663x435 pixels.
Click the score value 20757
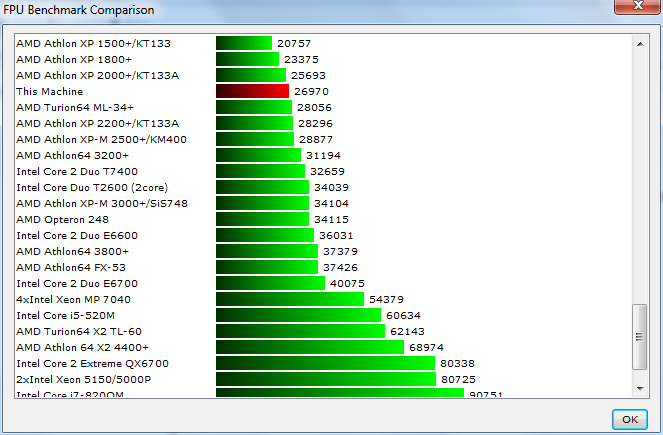(x=294, y=44)
